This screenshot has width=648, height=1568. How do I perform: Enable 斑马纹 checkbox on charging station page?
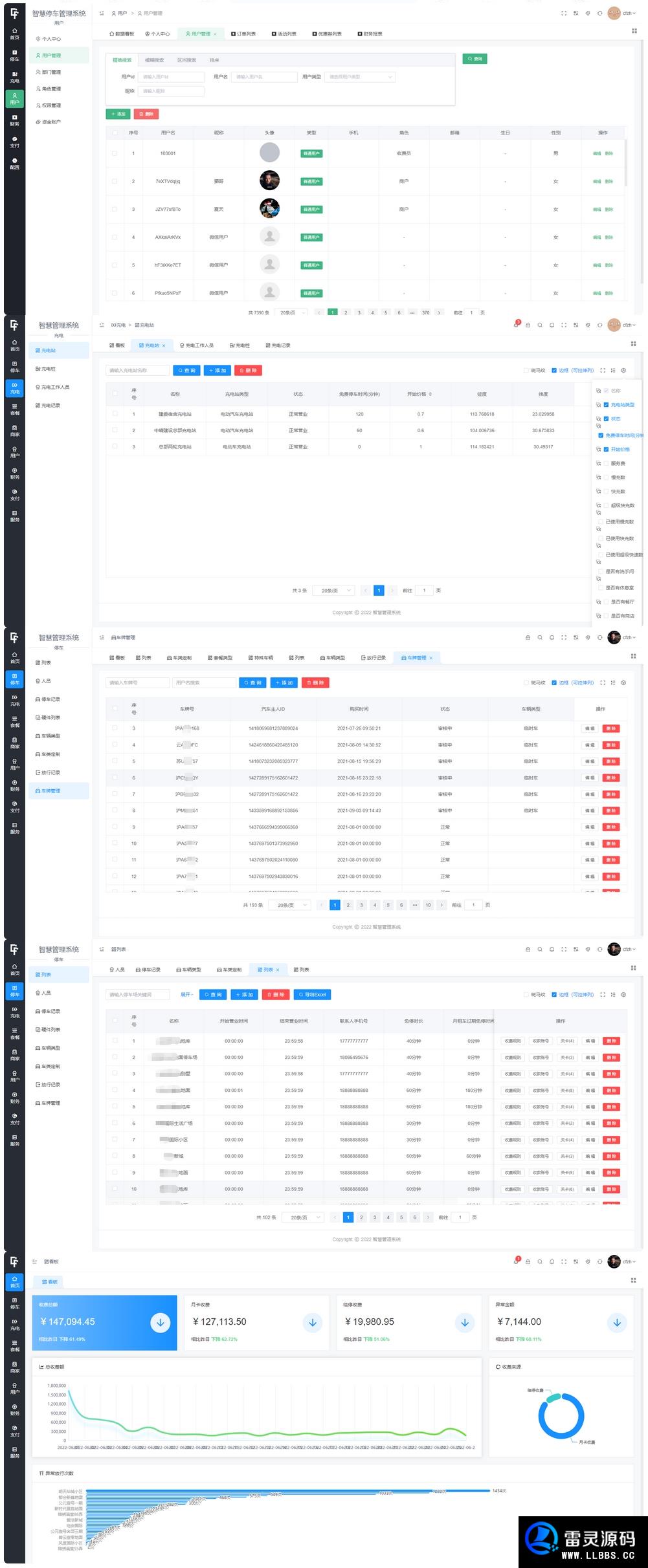pos(526,371)
